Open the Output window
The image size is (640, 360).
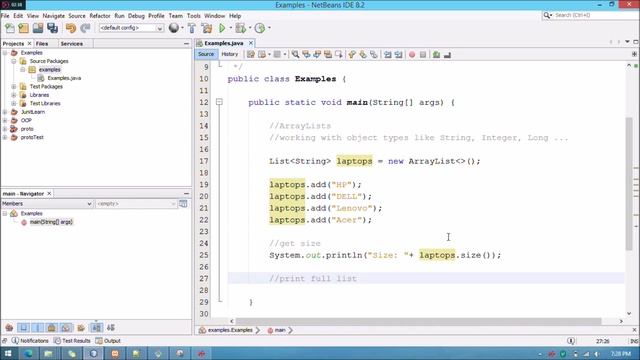108,340
